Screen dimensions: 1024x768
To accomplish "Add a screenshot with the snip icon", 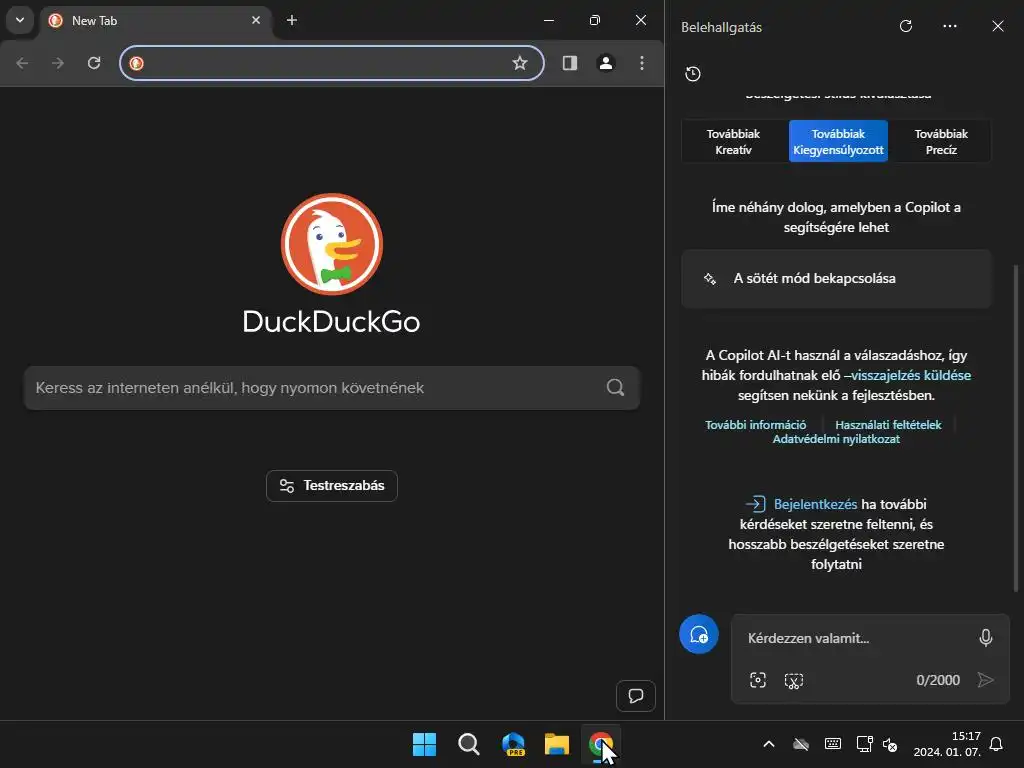I will [x=793, y=680].
